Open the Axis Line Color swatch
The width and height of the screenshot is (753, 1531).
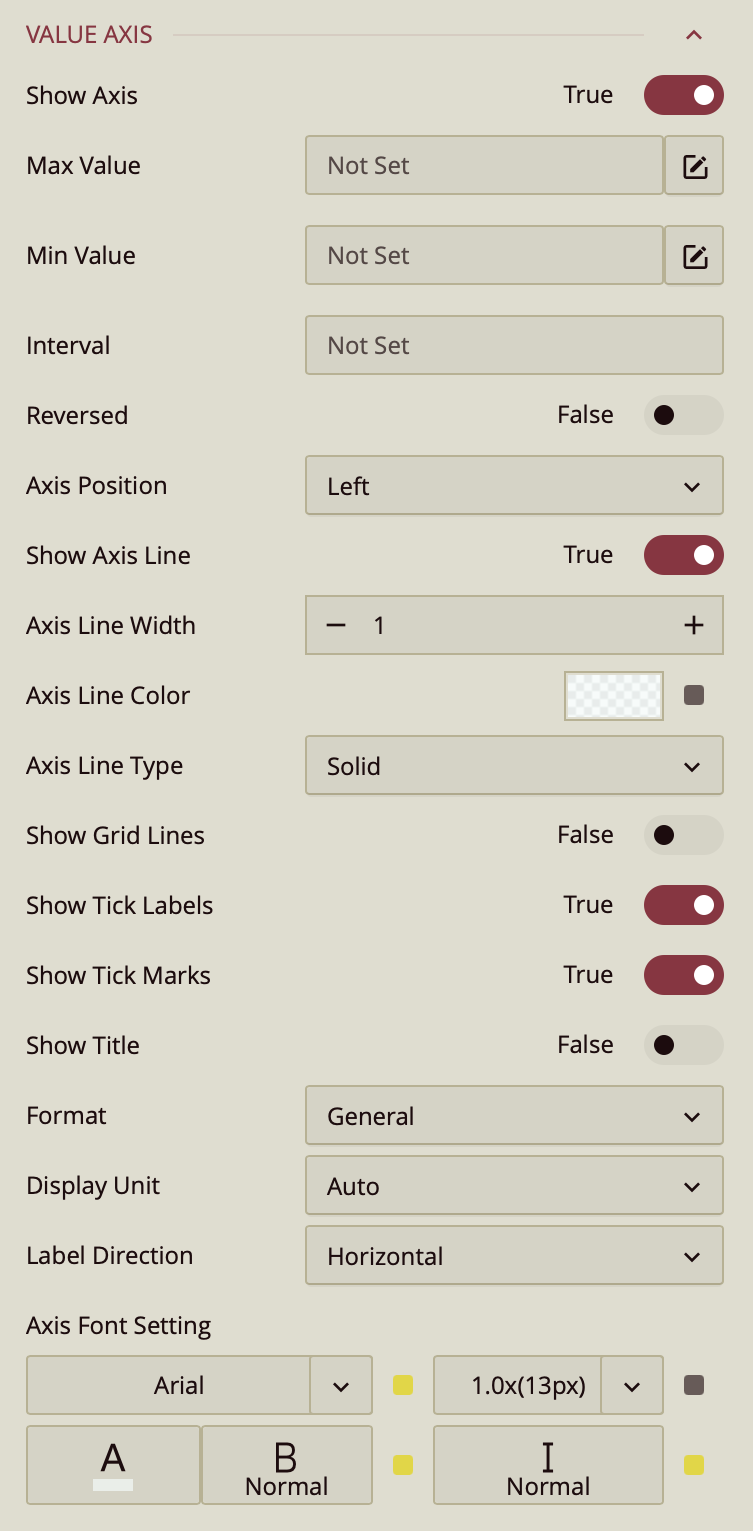coord(614,695)
